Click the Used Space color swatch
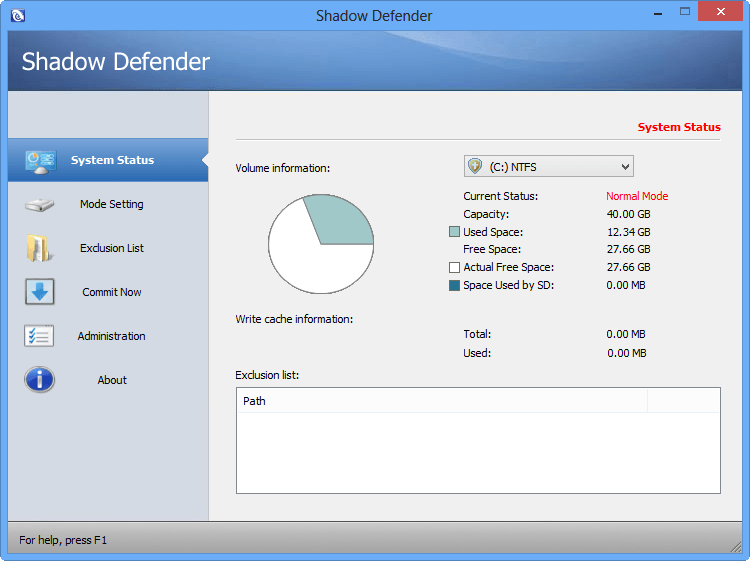The image size is (750, 561). click(454, 232)
